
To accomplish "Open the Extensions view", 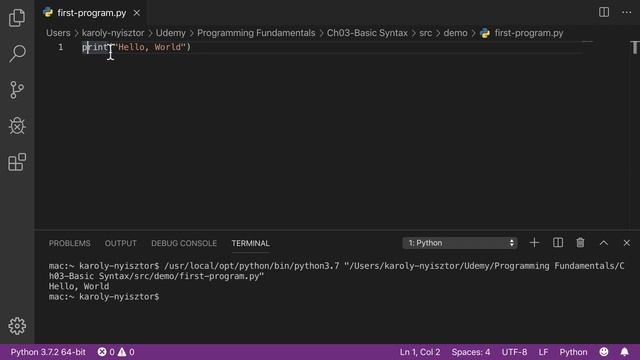I will (x=17, y=162).
